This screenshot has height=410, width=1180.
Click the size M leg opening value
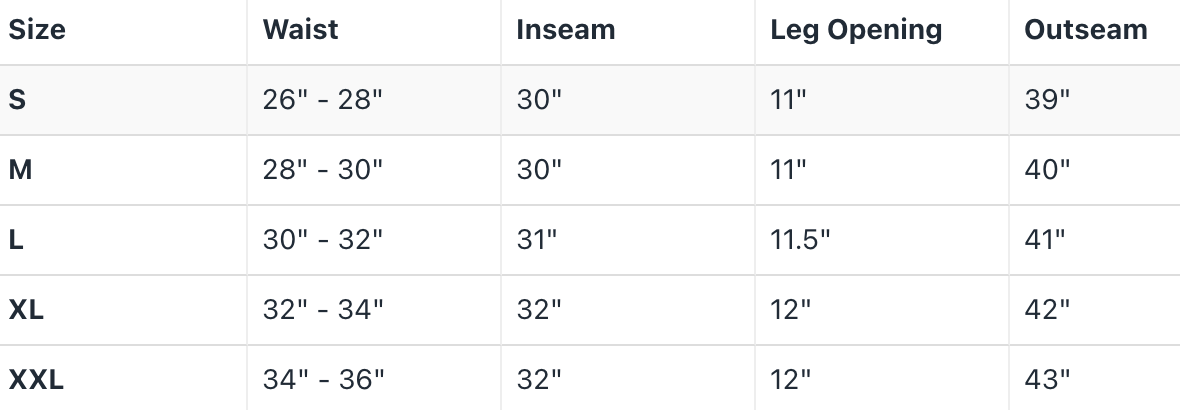788,170
